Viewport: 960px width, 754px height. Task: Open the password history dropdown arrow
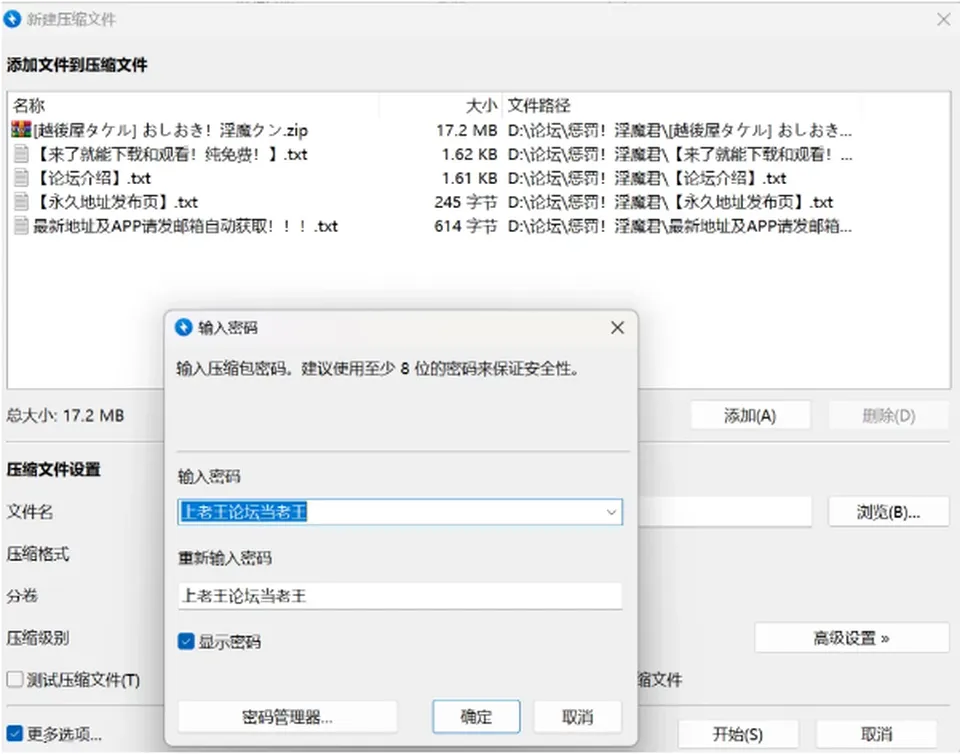pyautogui.click(x=611, y=512)
